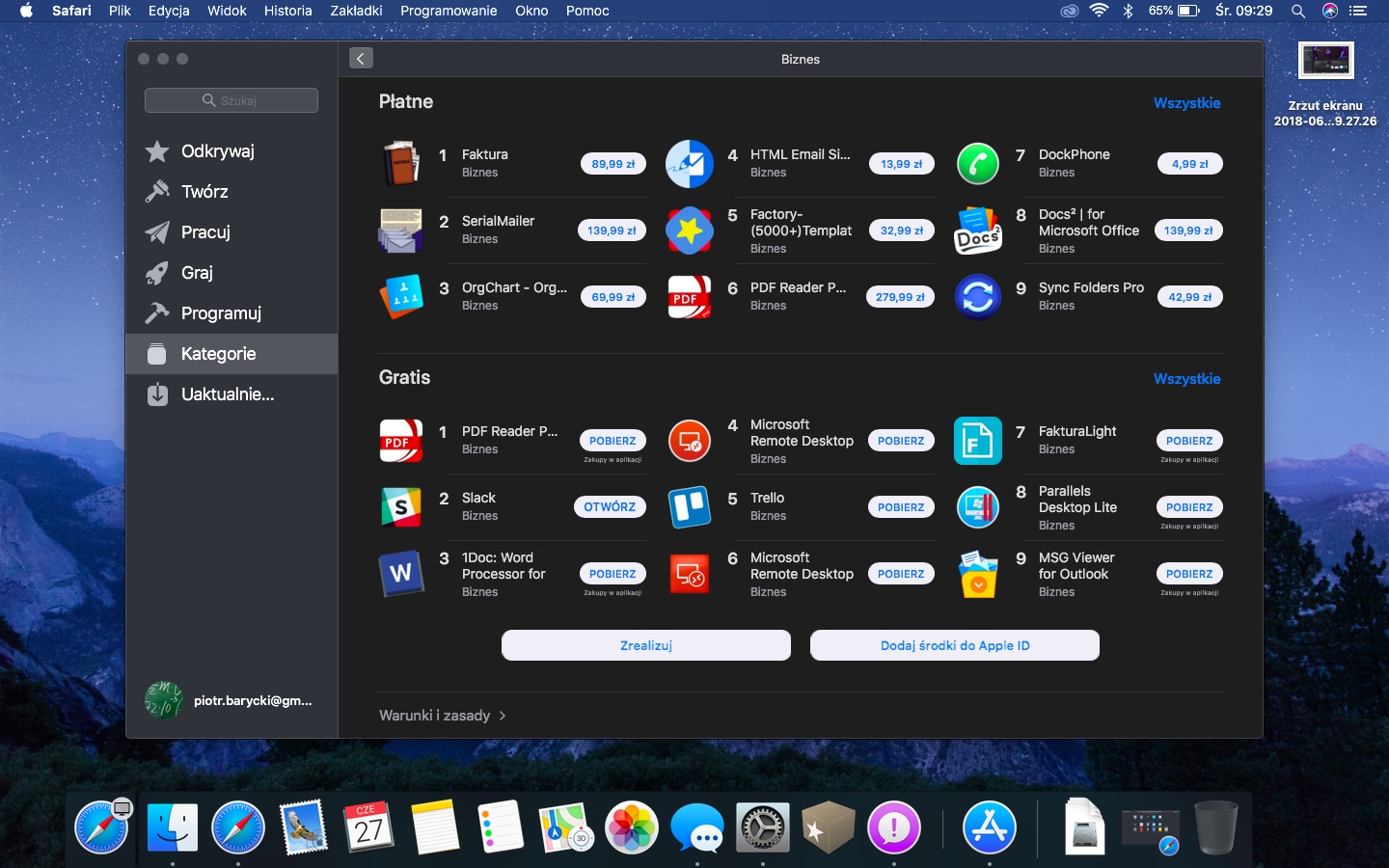Open the Faktura app icon
1389x868 pixels.
coord(399,163)
